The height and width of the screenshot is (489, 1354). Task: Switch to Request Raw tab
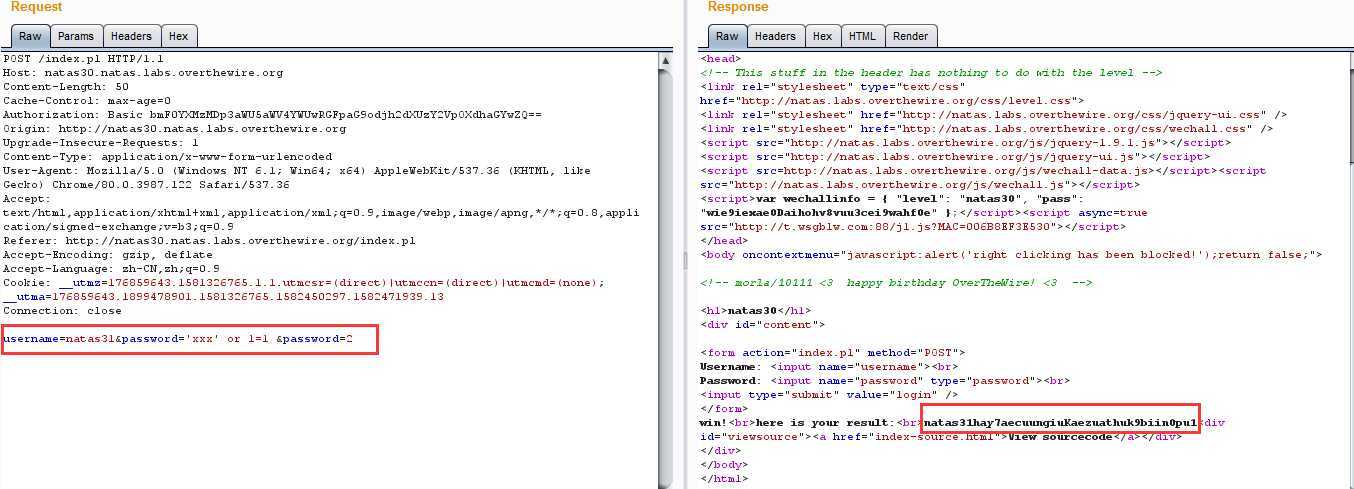point(30,36)
